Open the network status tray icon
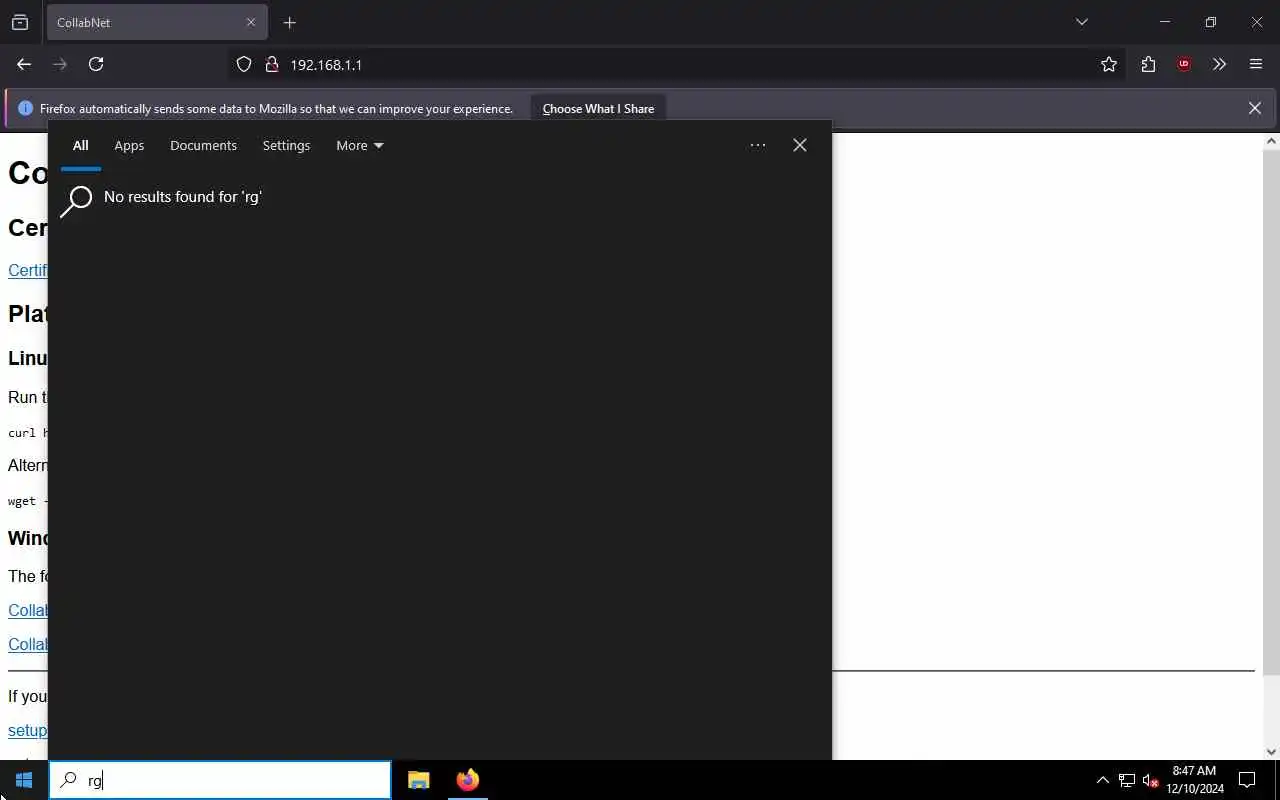The height and width of the screenshot is (800, 1280). click(1127, 780)
